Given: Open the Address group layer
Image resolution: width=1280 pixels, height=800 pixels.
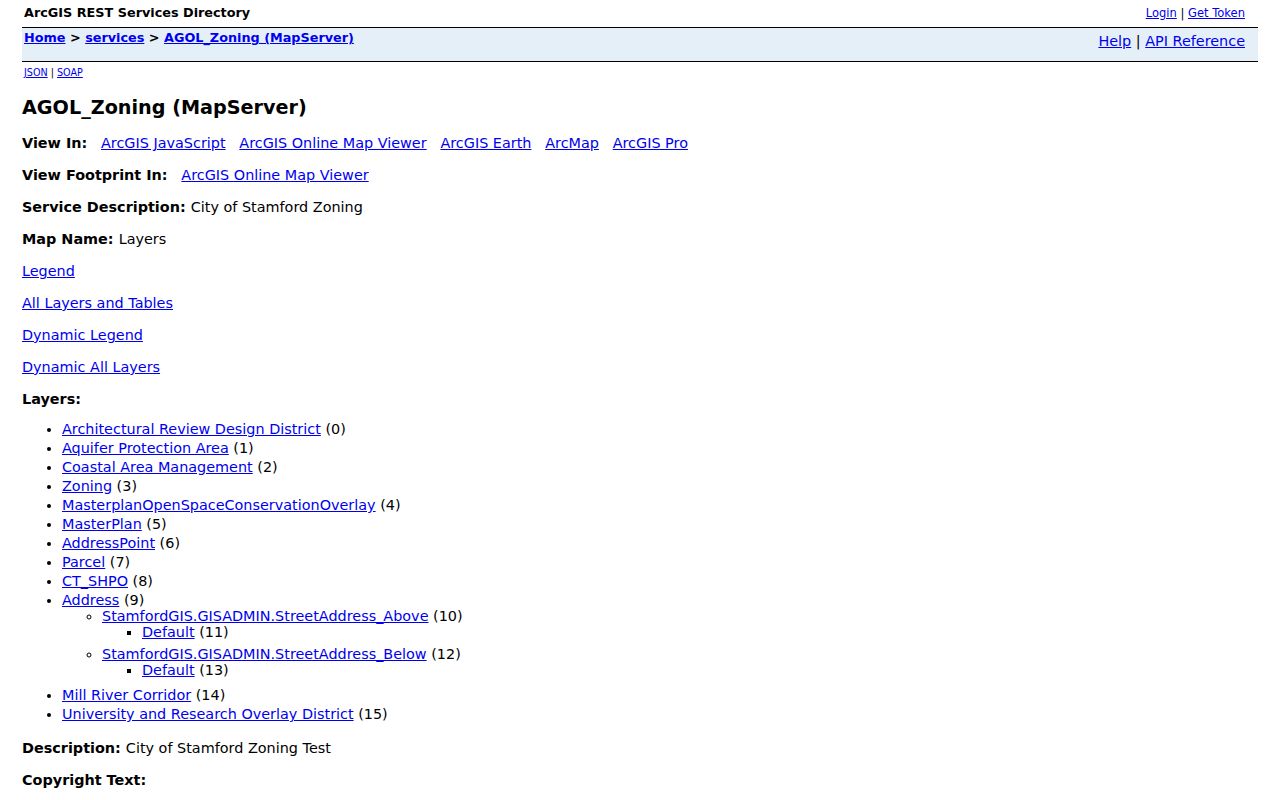Looking at the screenshot, I should [x=90, y=600].
